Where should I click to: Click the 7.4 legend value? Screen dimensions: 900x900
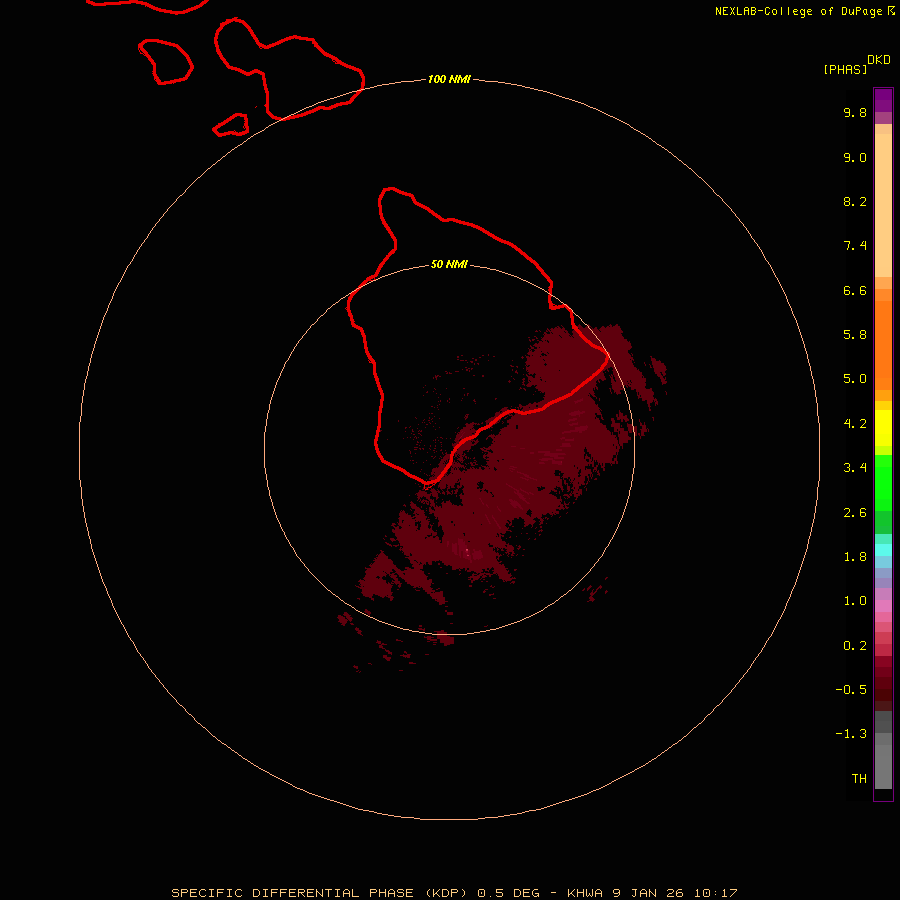click(855, 246)
